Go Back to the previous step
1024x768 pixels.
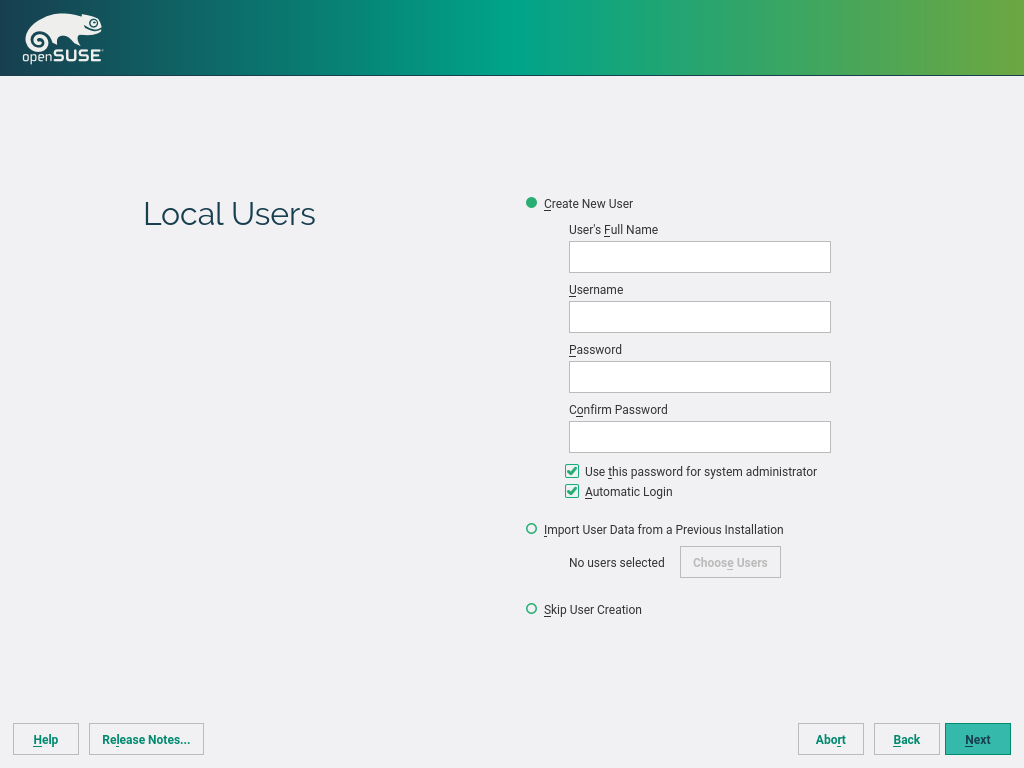point(906,739)
